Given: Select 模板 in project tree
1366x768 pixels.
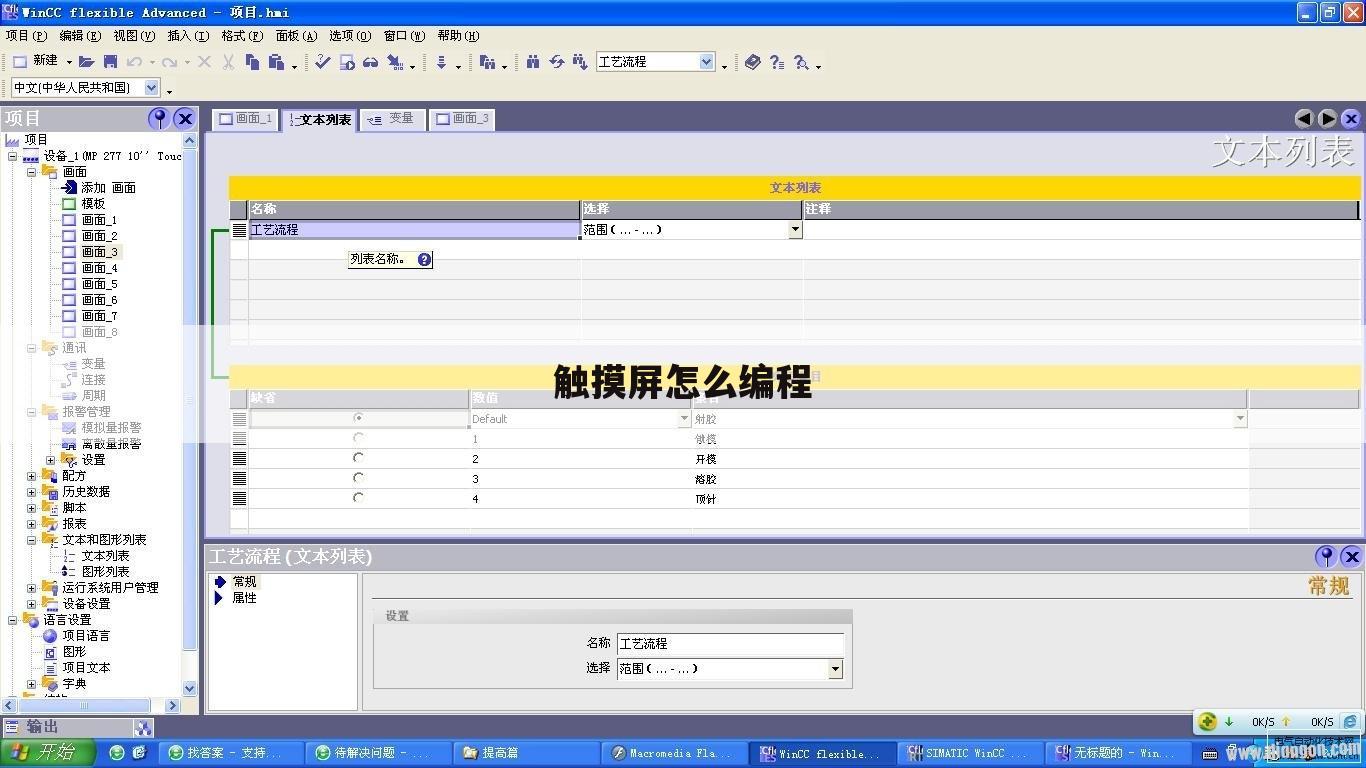Looking at the screenshot, I should click(x=93, y=204).
